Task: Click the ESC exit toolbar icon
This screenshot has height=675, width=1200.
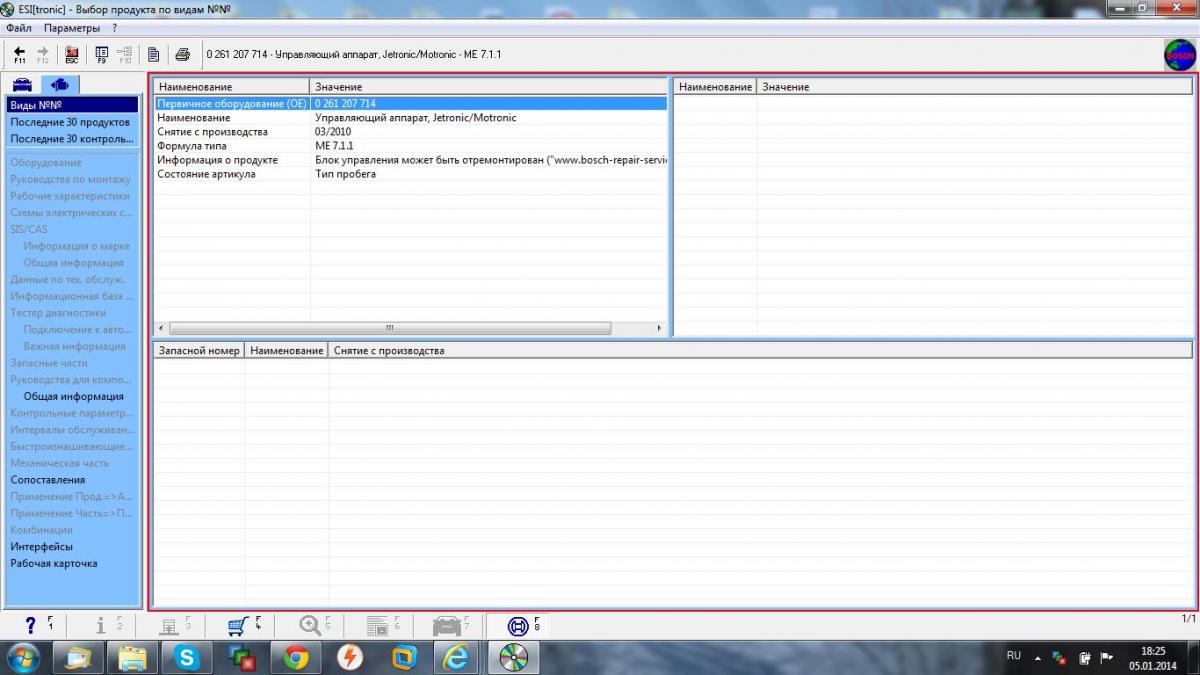Action: pyautogui.click(x=72, y=54)
